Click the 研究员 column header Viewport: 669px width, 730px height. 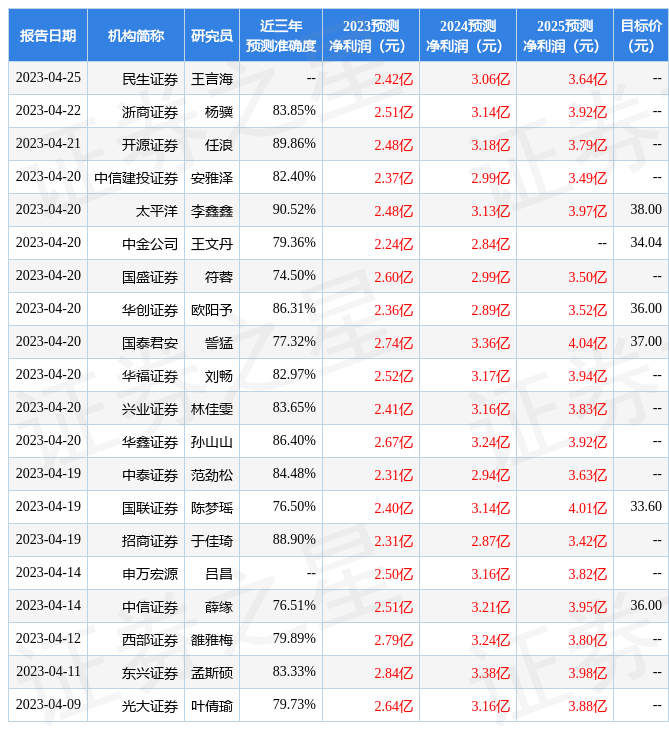point(212,35)
